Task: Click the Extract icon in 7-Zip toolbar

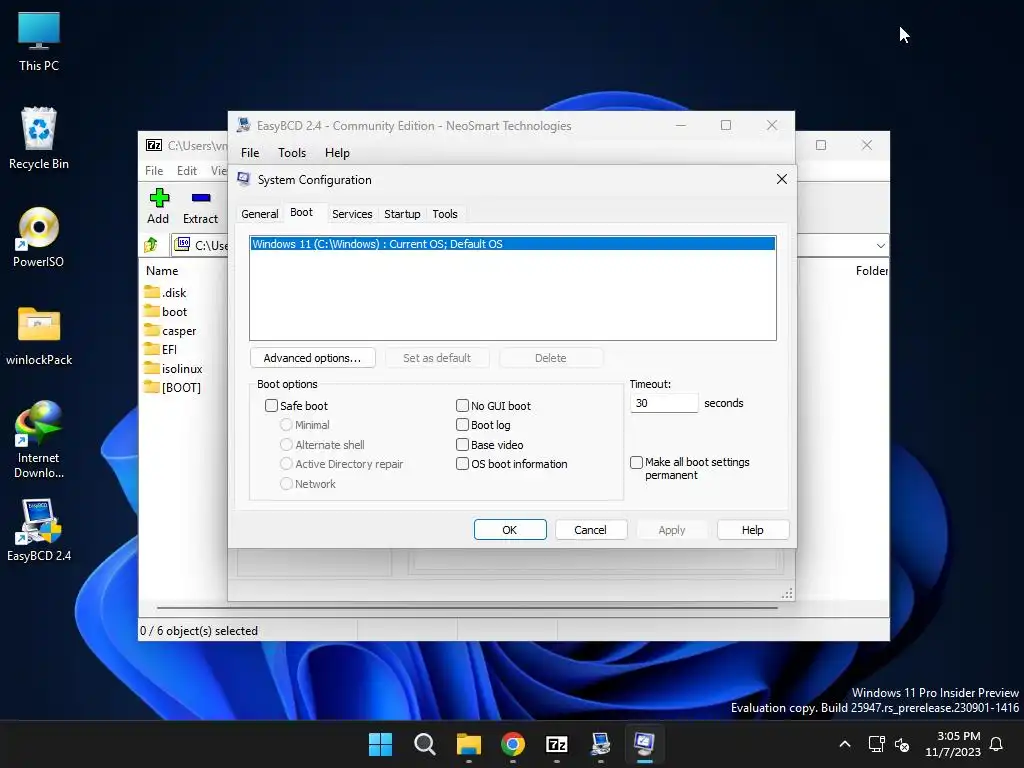Action: (x=200, y=206)
